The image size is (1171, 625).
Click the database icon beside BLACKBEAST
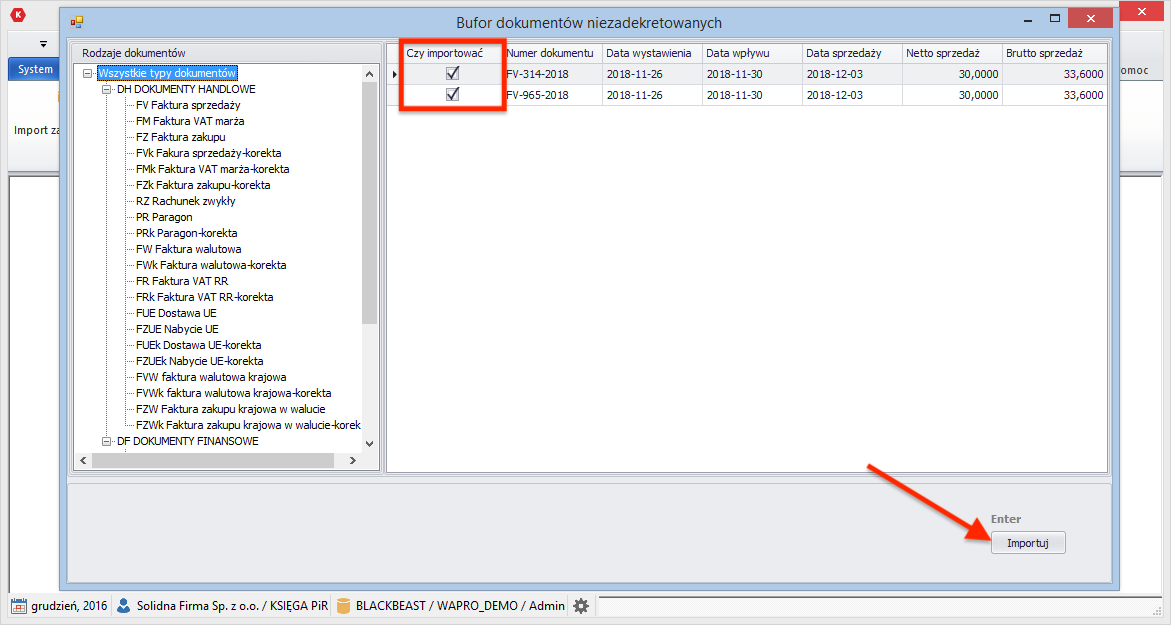tap(343, 605)
